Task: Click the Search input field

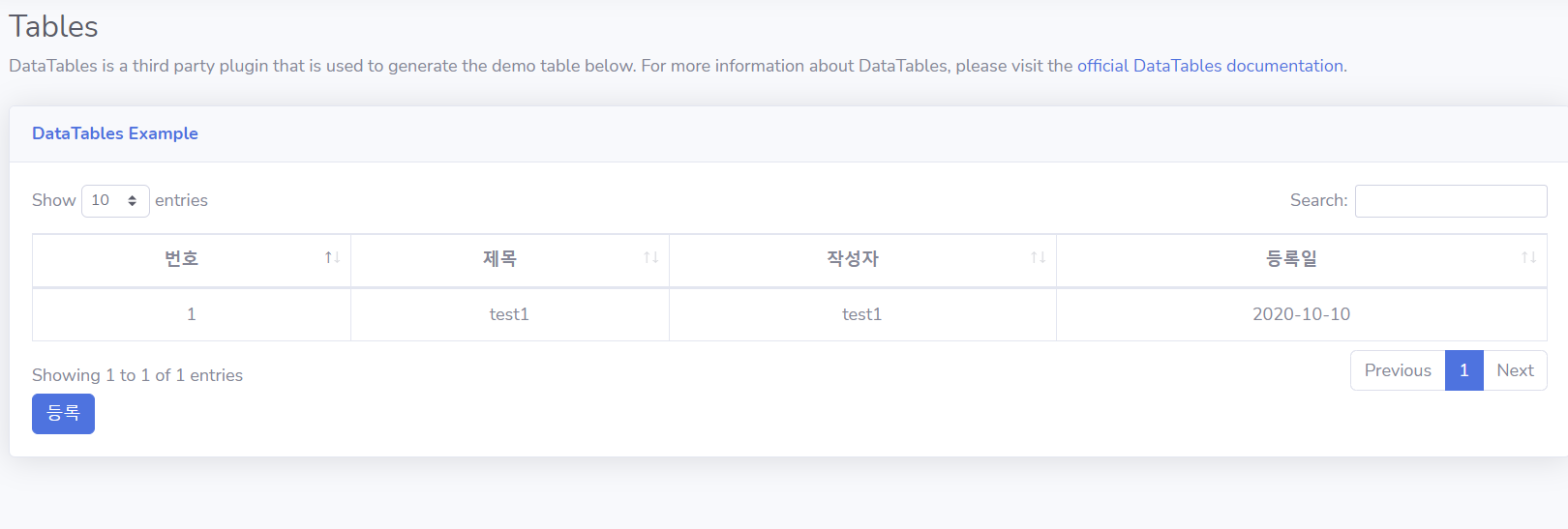Action: tap(1451, 201)
